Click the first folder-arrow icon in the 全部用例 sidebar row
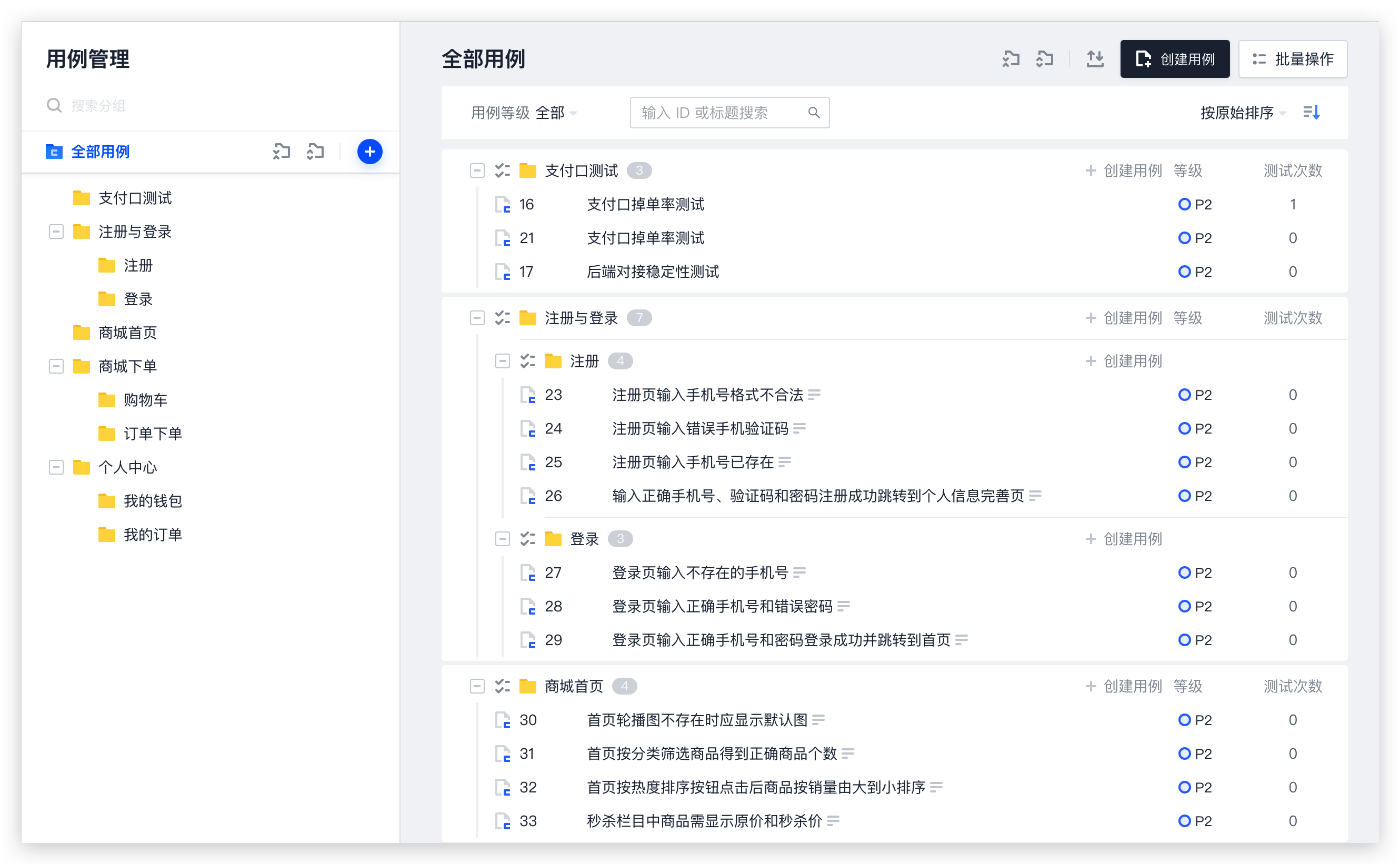Viewport: 1400px width, 864px height. (281, 152)
